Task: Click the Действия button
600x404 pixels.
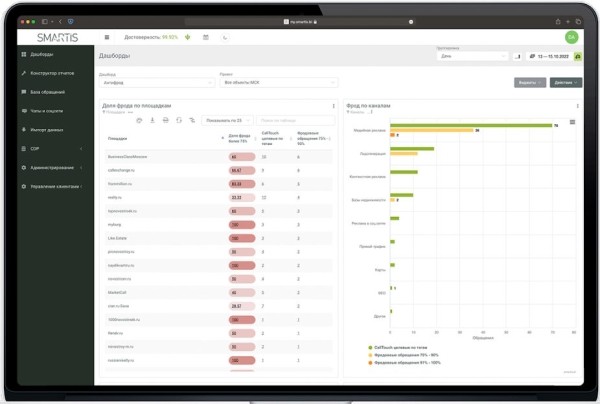Action: (564, 82)
